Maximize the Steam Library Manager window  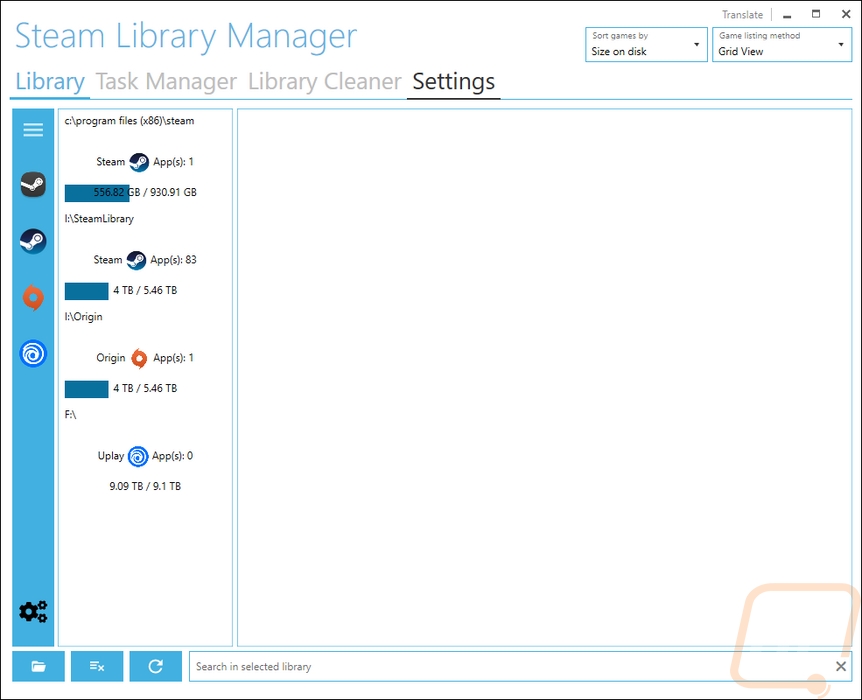[816, 14]
